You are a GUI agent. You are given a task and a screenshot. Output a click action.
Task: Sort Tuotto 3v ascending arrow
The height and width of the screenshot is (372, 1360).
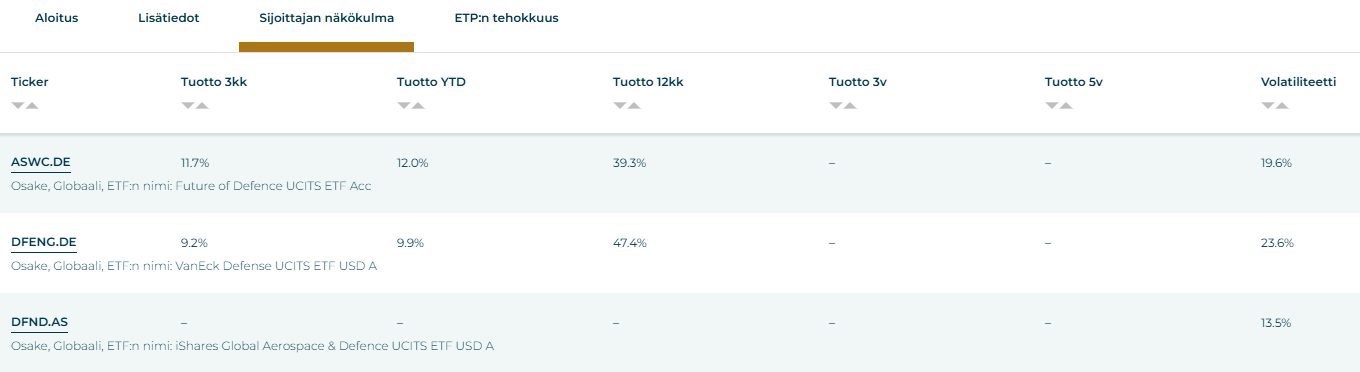850,105
